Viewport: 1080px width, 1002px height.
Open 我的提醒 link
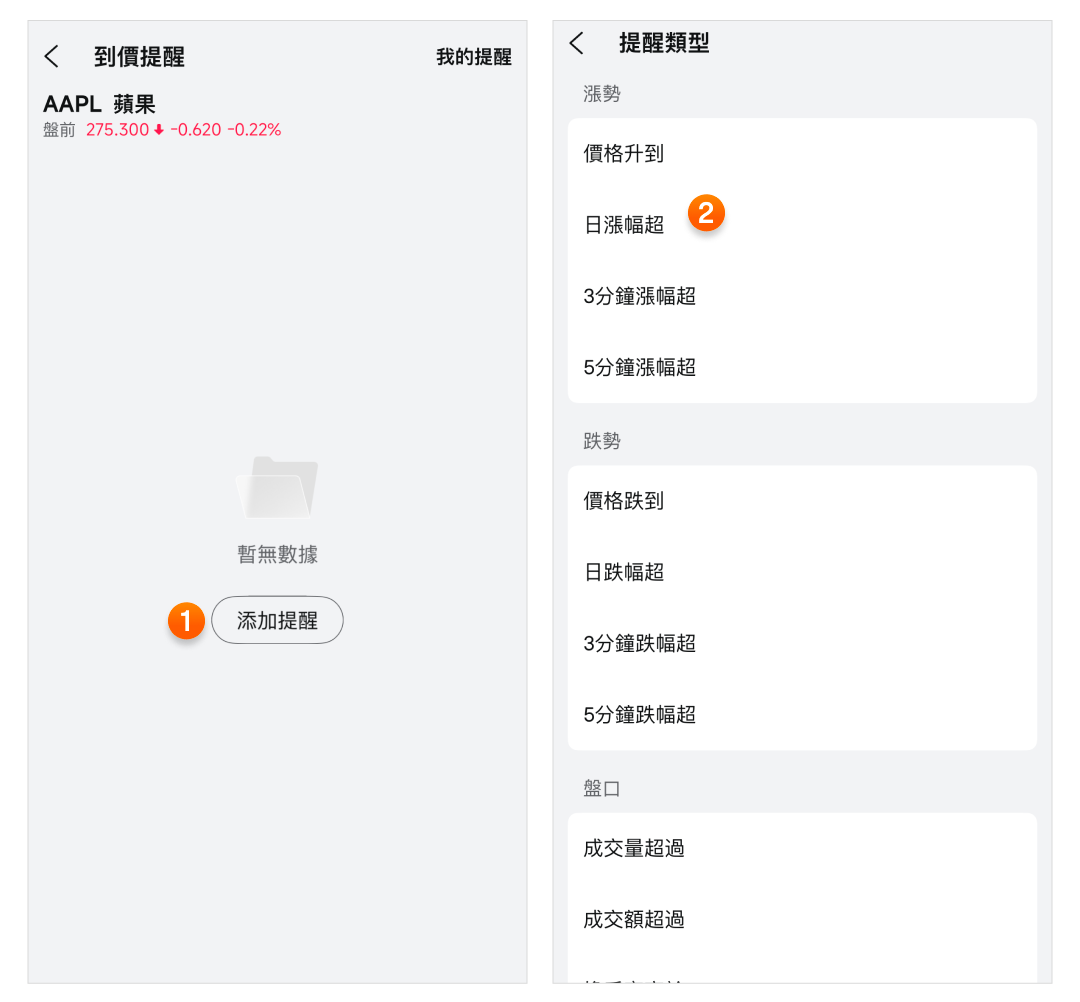[x=473, y=57]
